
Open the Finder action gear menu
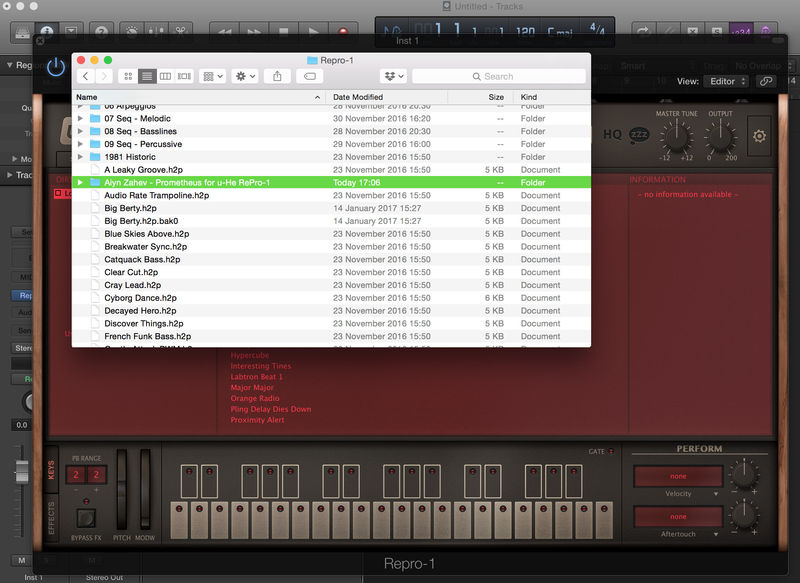244,76
